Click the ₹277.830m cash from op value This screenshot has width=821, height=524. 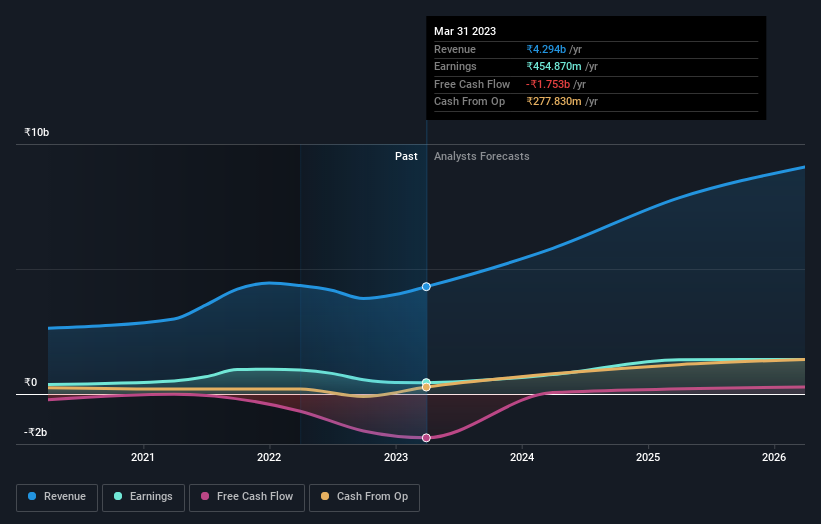pyautogui.click(x=554, y=102)
